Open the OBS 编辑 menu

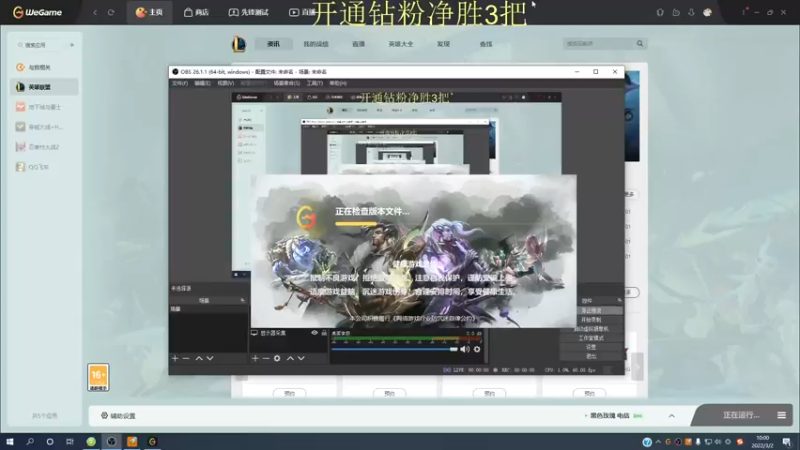tap(202, 83)
